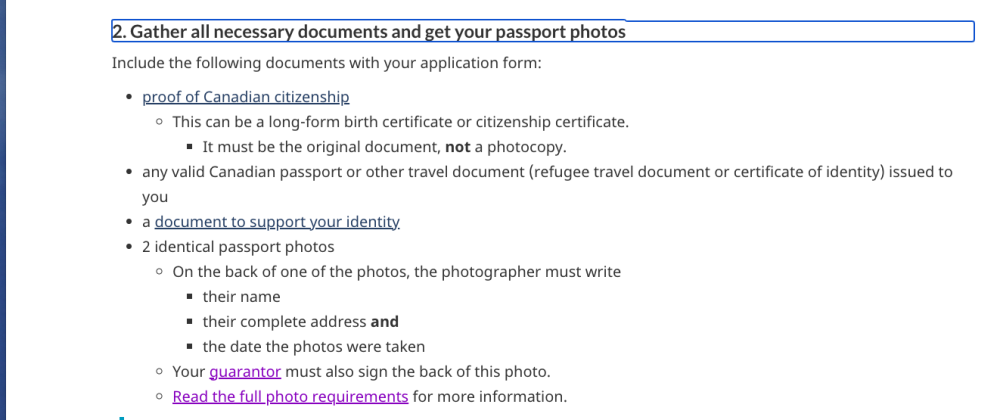The height and width of the screenshot is (420, 1000).
Task: Click the 'It must be the original document' line
Action: point(385,147)
